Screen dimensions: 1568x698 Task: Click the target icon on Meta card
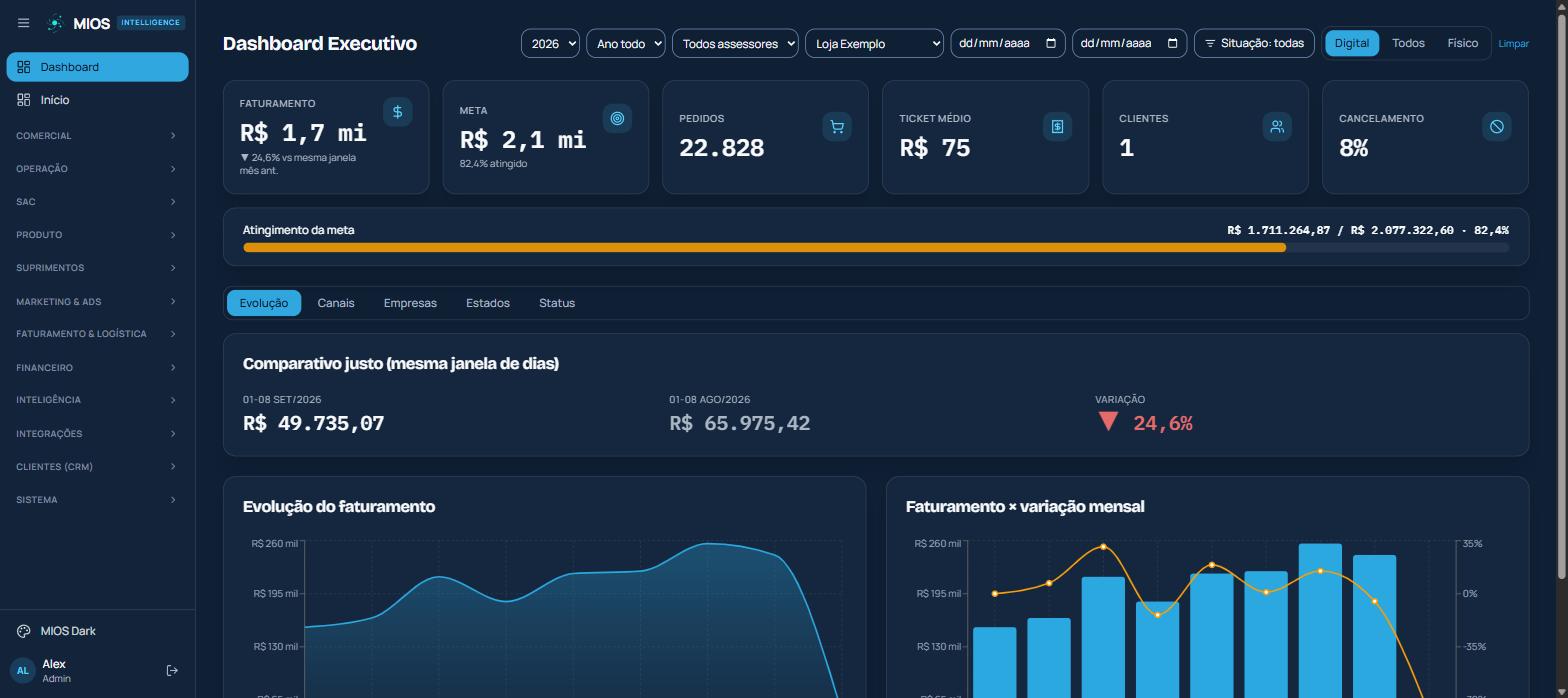tap(617, 119)
